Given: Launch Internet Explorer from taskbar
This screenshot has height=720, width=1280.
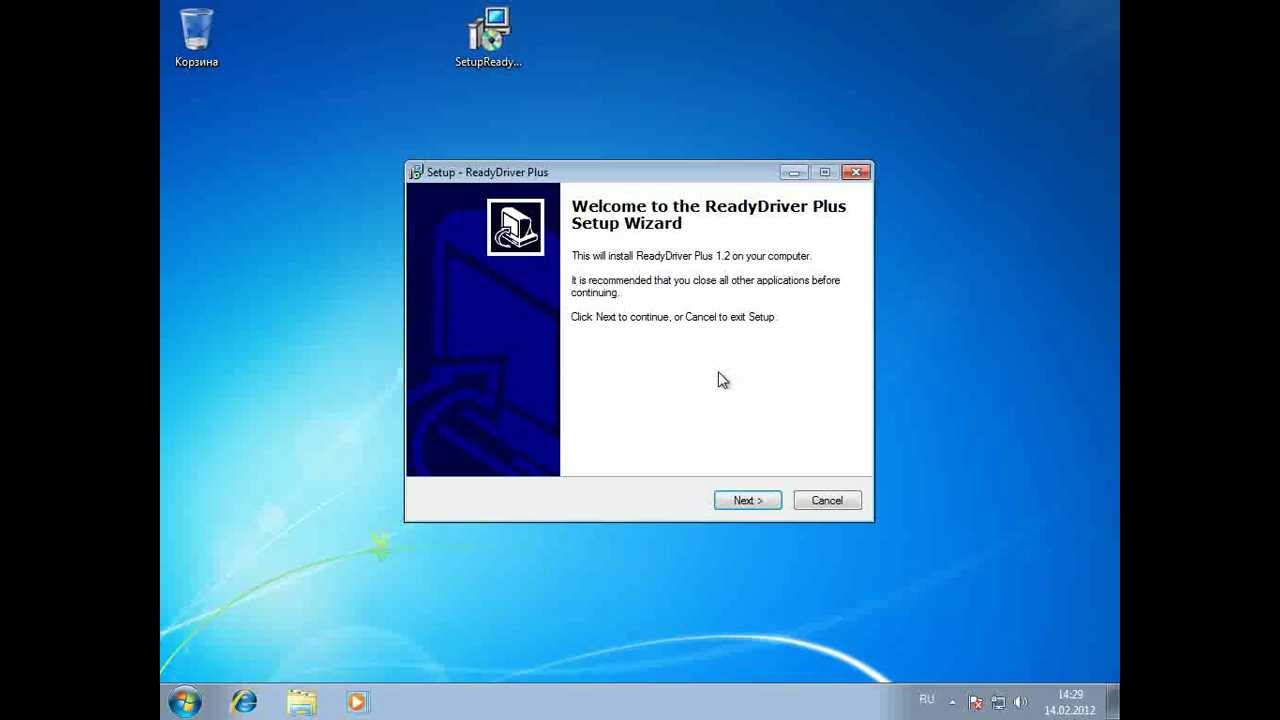Looking at the screenshot, I should tap(244, 702).
